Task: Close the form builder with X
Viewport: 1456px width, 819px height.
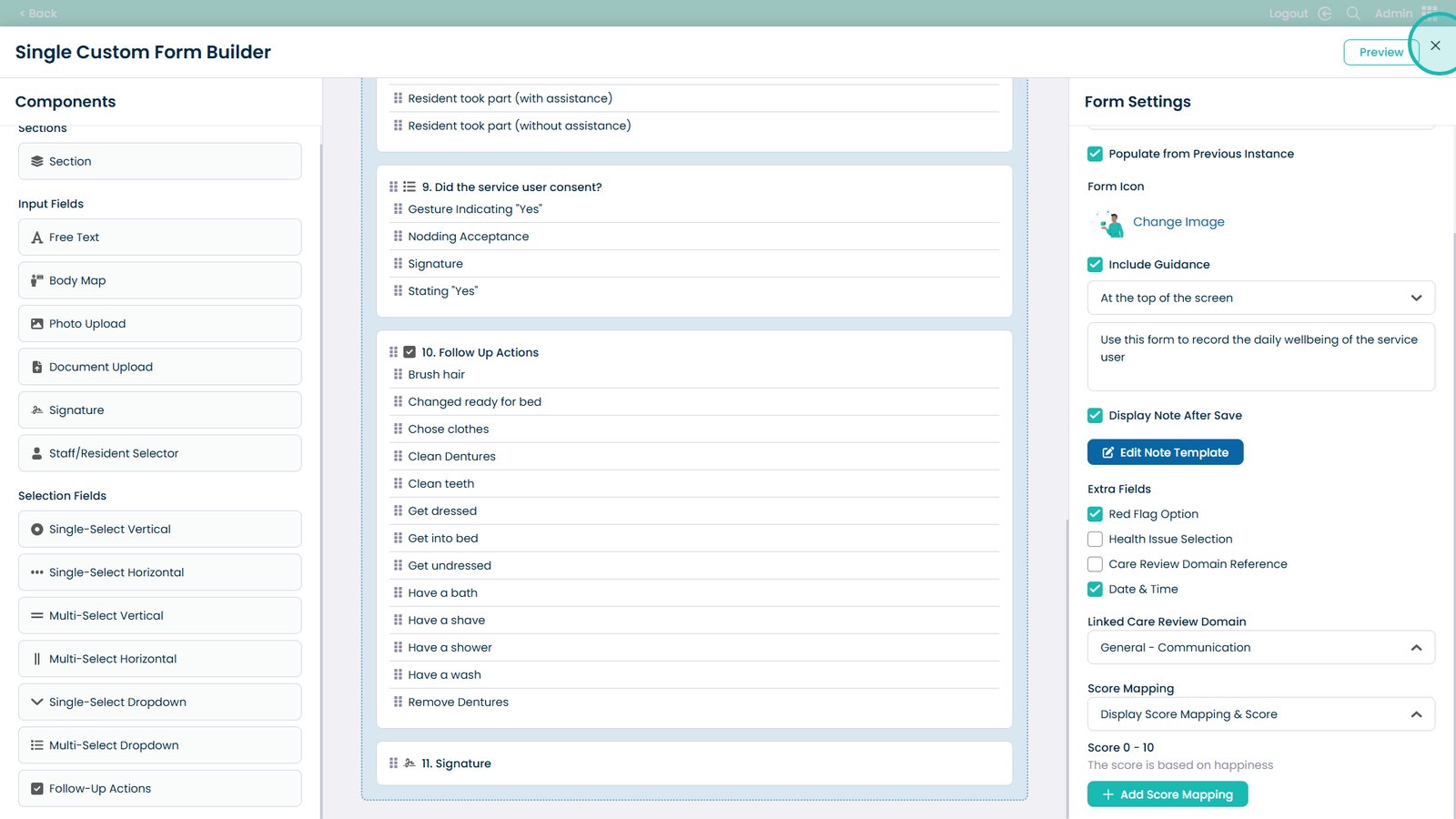Action: [x=1435, y=45]
